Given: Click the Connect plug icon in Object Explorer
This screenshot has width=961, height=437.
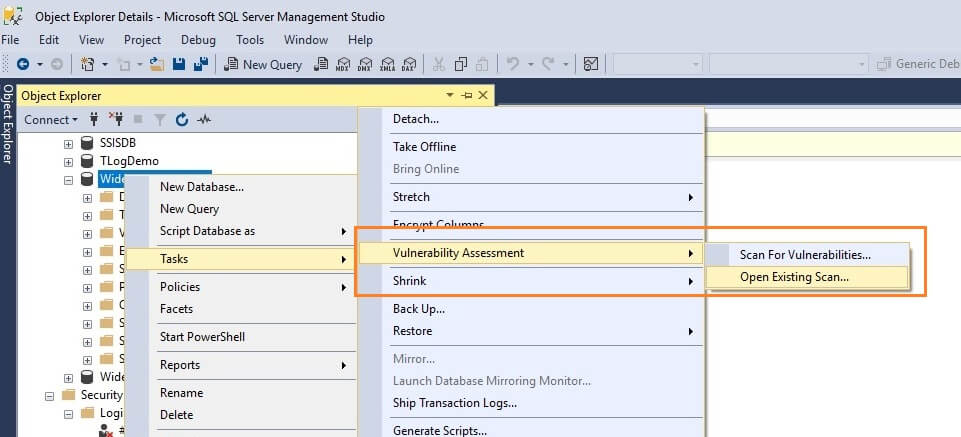Looking at the screenshot, I should point(94,119).
